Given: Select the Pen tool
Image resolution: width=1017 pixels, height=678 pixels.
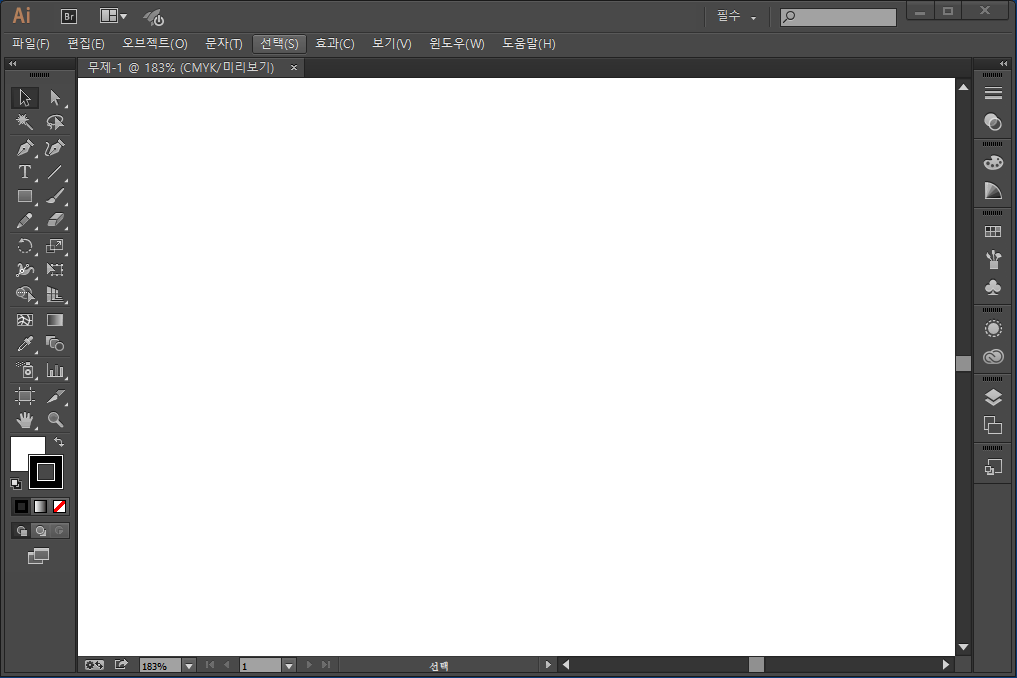Looking at the screenshot, I should [25, 148].
